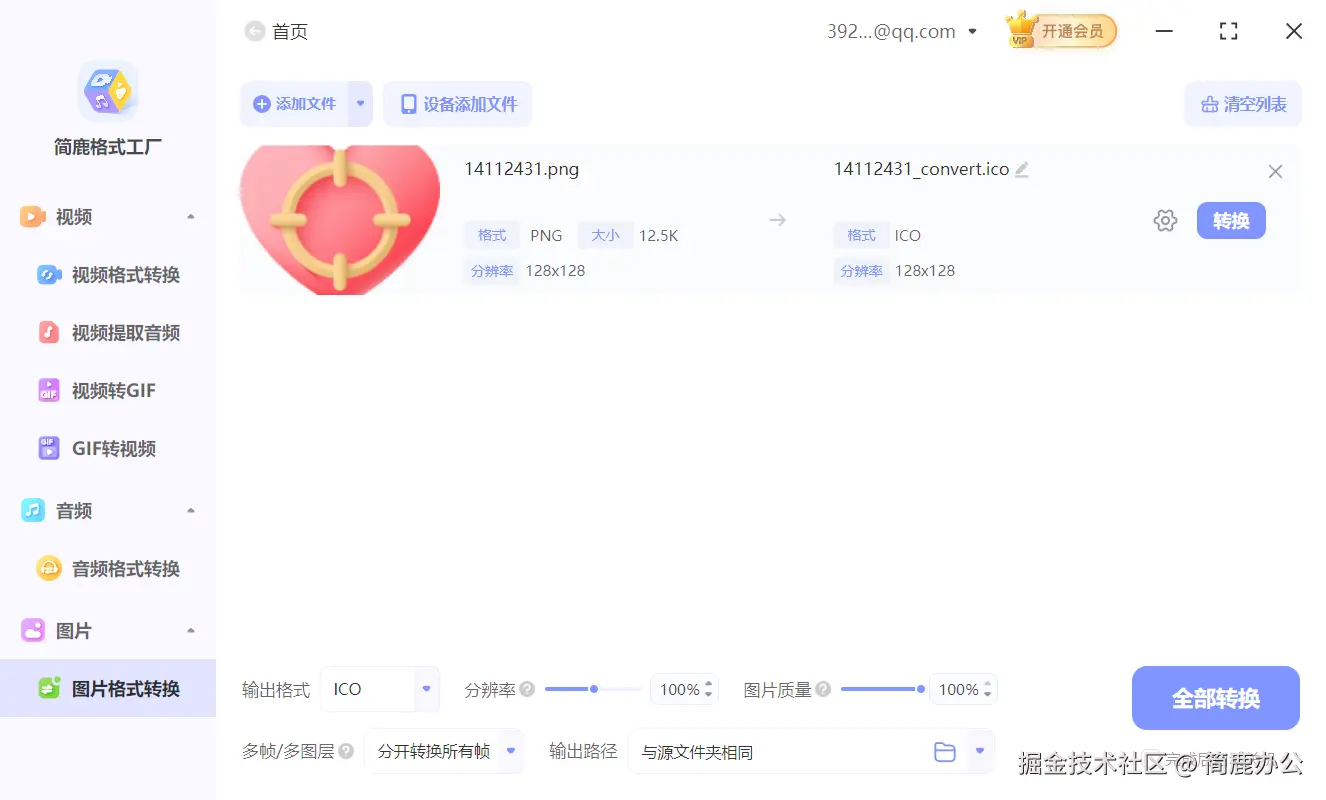This screenshot has height=800, width=1326.
Task: Open the 视频提取音频 tool
Action: (x=110, y=332)
